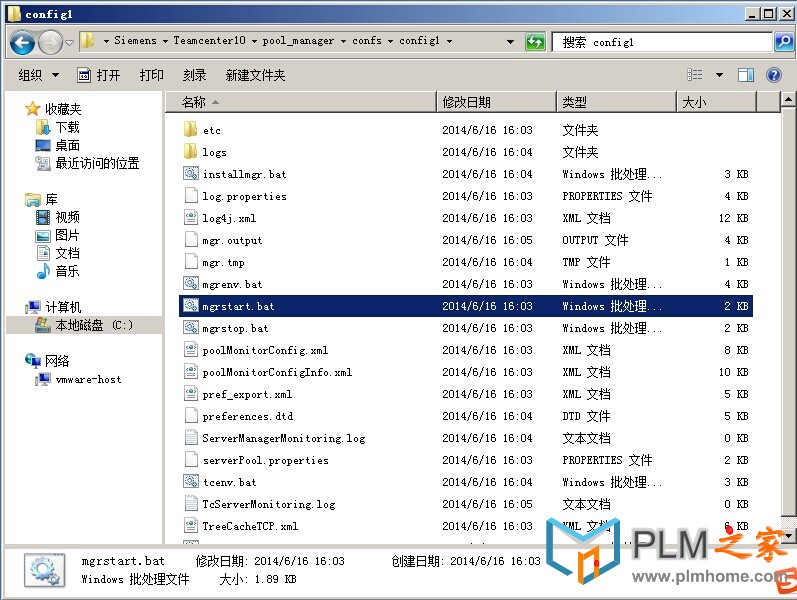
Task: Select serverPool.properties file icon
Action: click(191, 459)
